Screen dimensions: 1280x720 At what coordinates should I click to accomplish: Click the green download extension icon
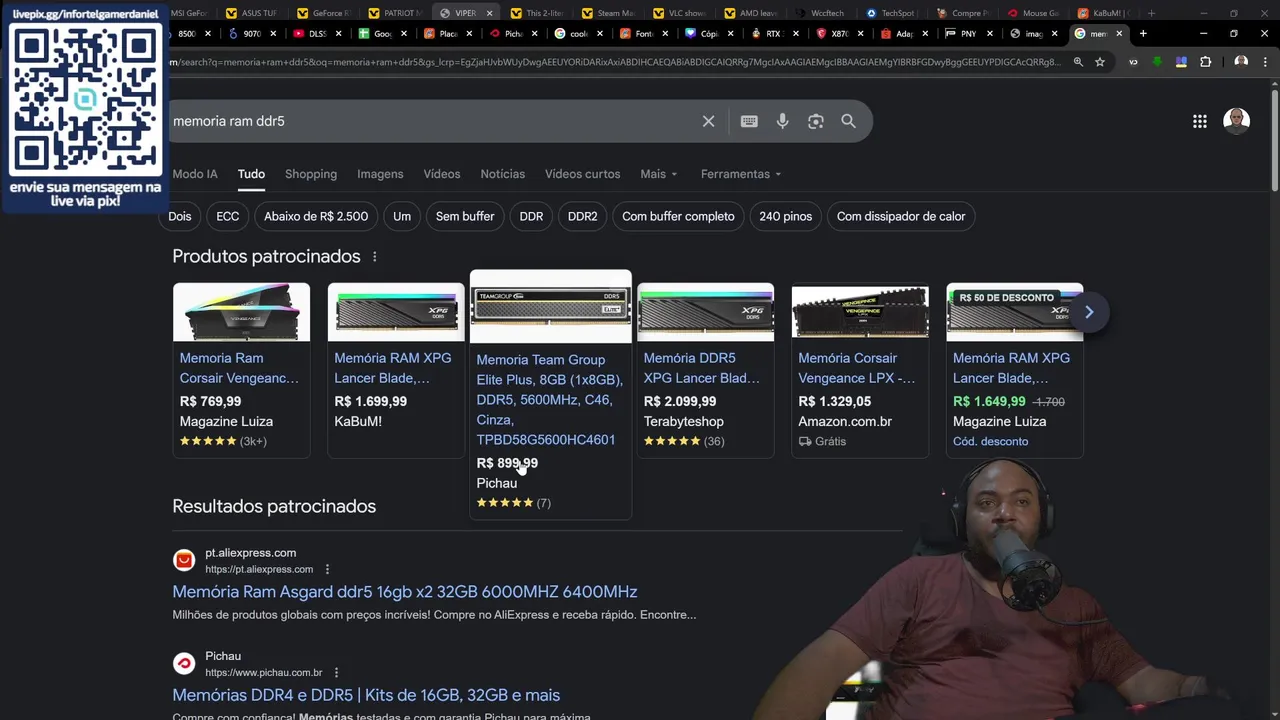click(1157, 62)
